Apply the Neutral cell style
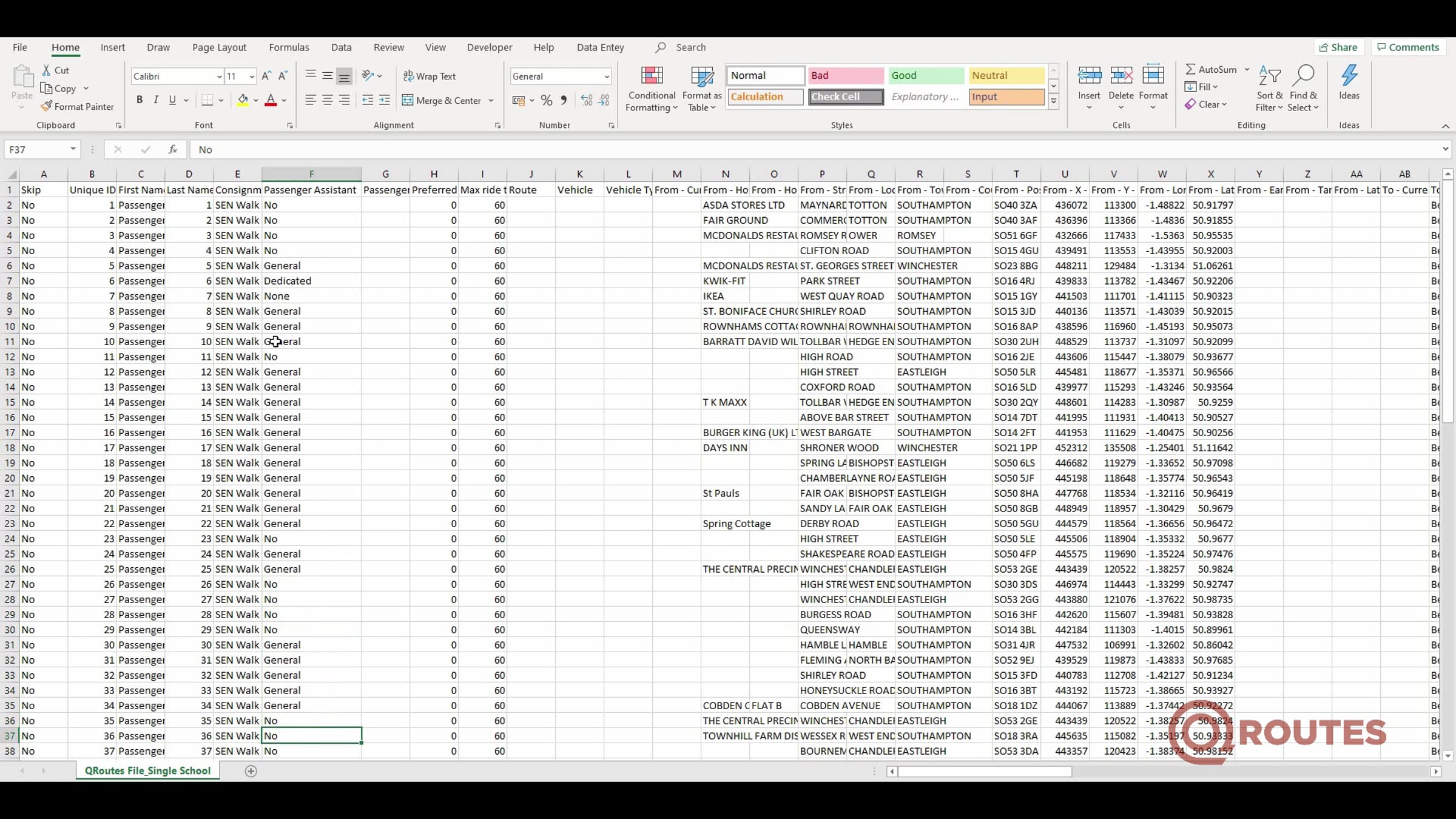 1006,75
